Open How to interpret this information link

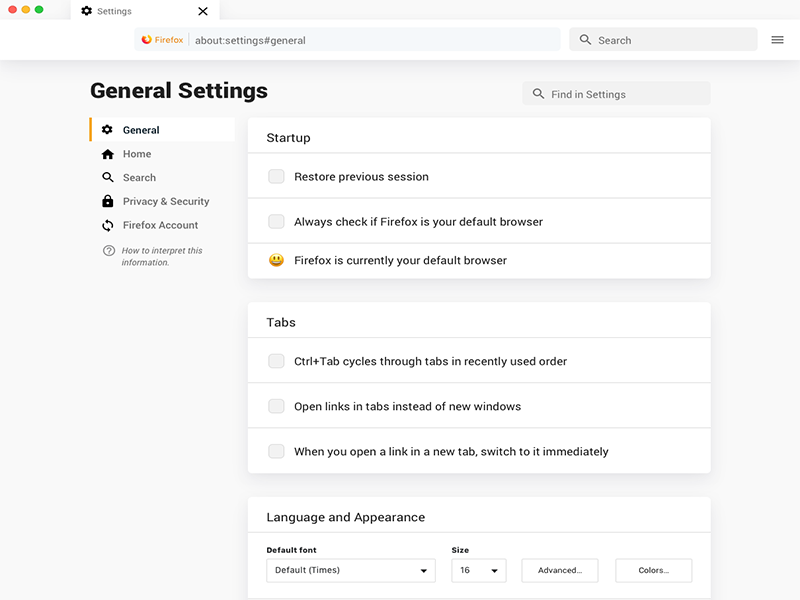point(162,256)
